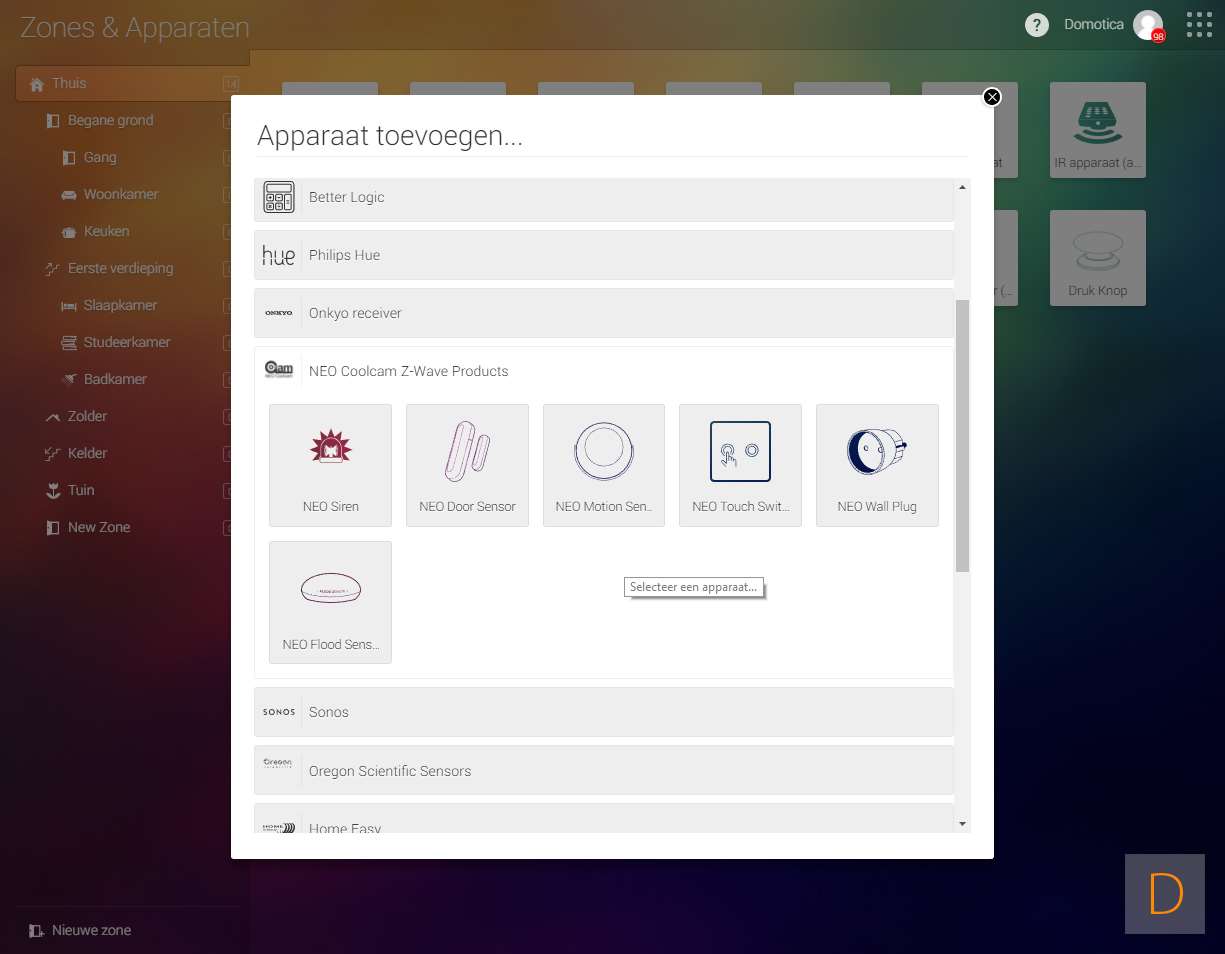Choose the NEO Flood Sensor tile
The height and width of the screenshot is (954, 1225).
(330, 602)
